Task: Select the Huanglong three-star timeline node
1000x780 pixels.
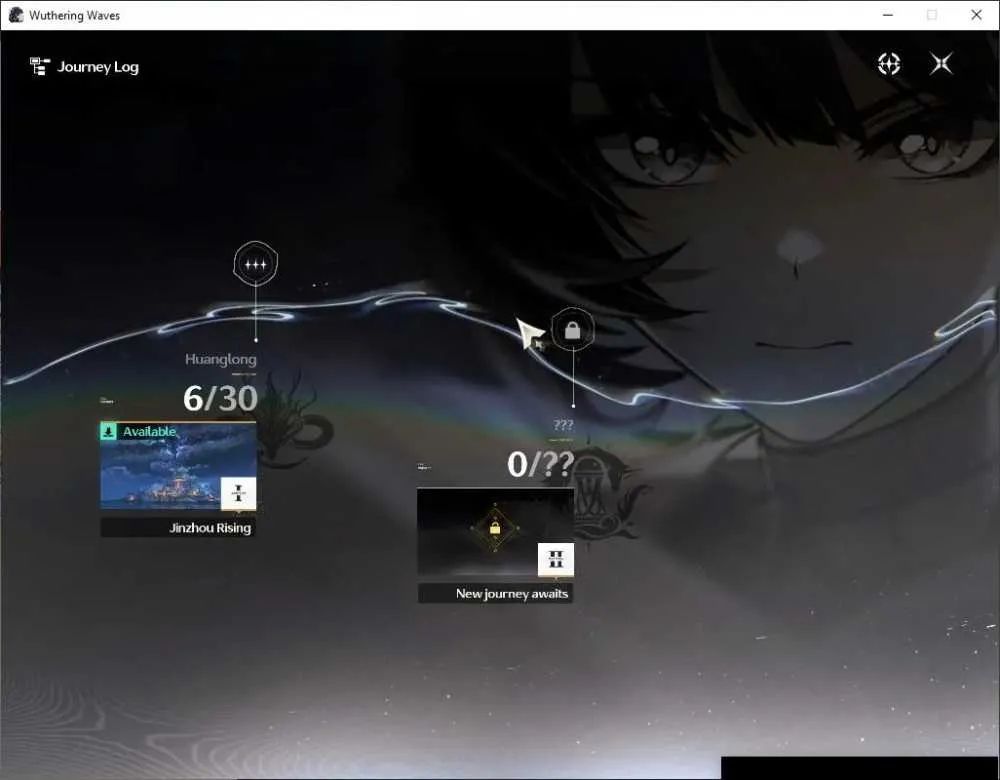Action: (256, 263)
